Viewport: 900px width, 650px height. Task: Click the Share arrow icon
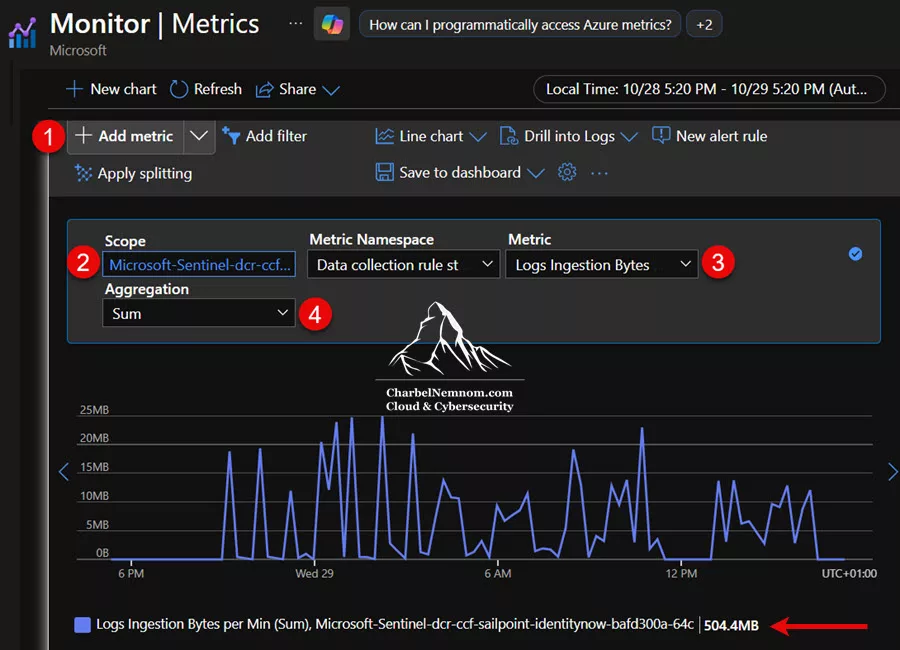point(264,90)
